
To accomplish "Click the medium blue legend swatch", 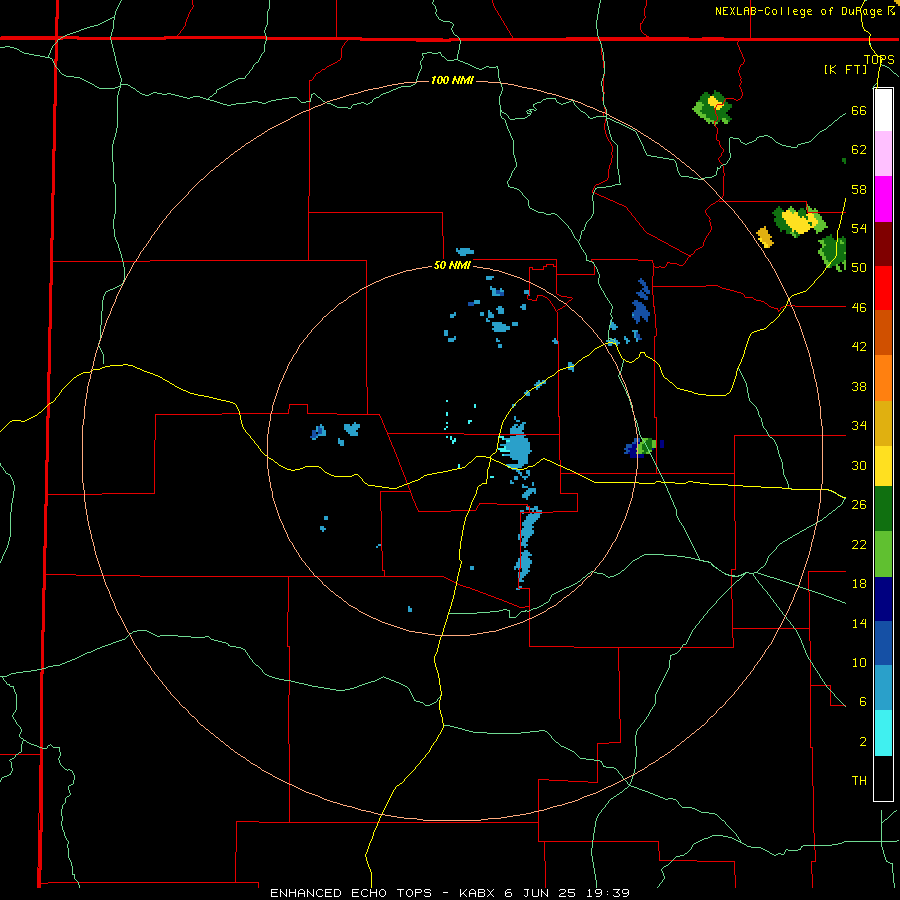I will (883, 643).
